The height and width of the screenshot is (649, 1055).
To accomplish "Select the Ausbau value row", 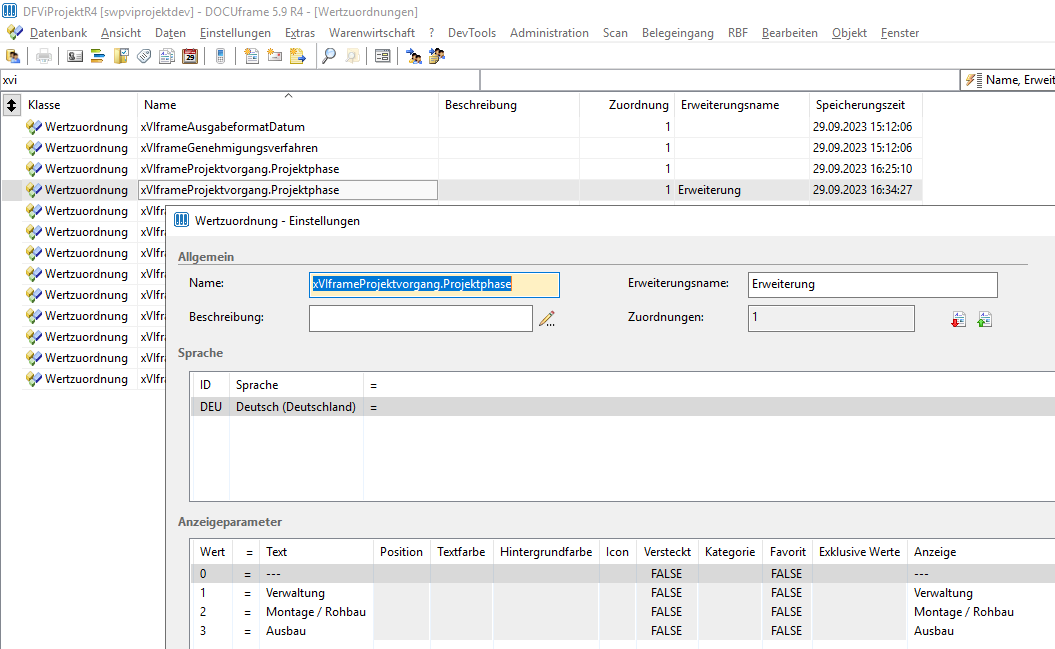I will click(x=622, y=631).
